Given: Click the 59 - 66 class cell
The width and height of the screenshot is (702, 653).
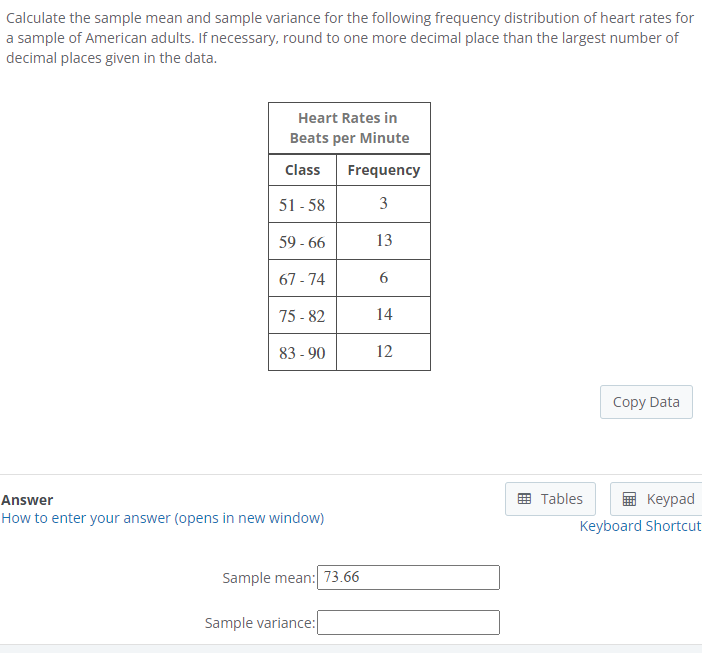Looking at the screenshot, I should tap(302, 242).
